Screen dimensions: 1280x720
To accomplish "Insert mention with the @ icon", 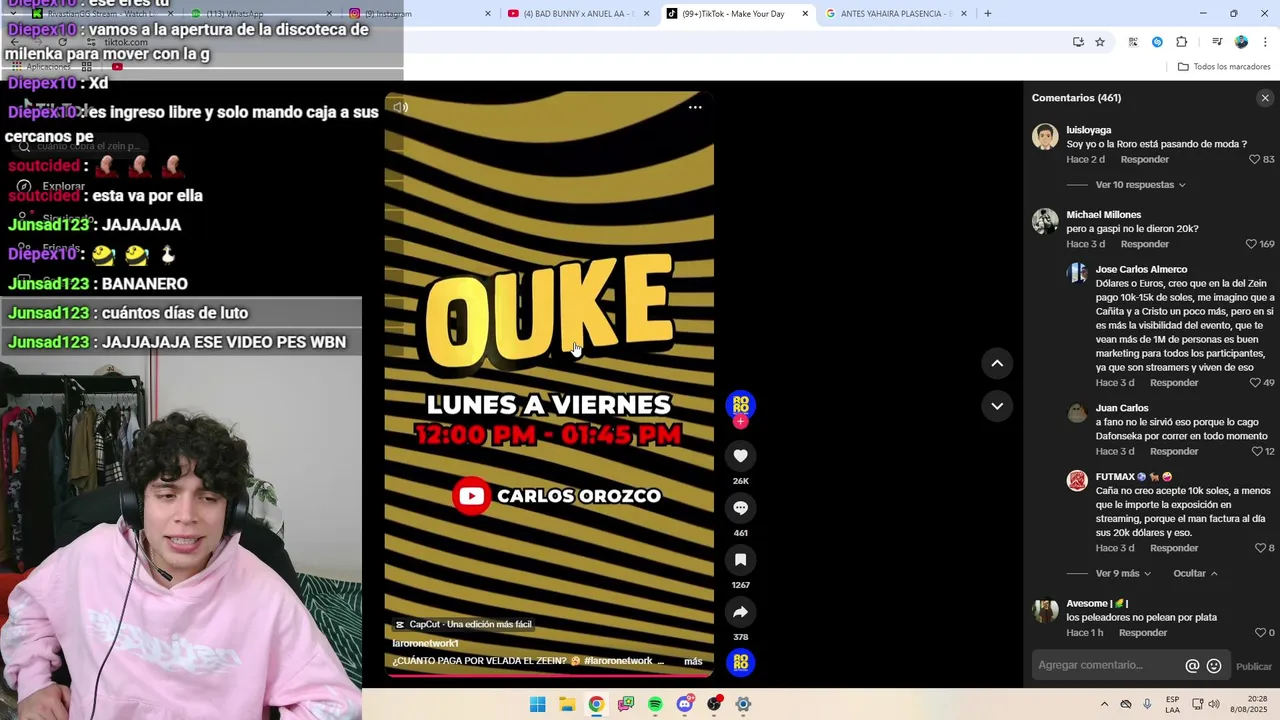I will [x=1192, y=666].
